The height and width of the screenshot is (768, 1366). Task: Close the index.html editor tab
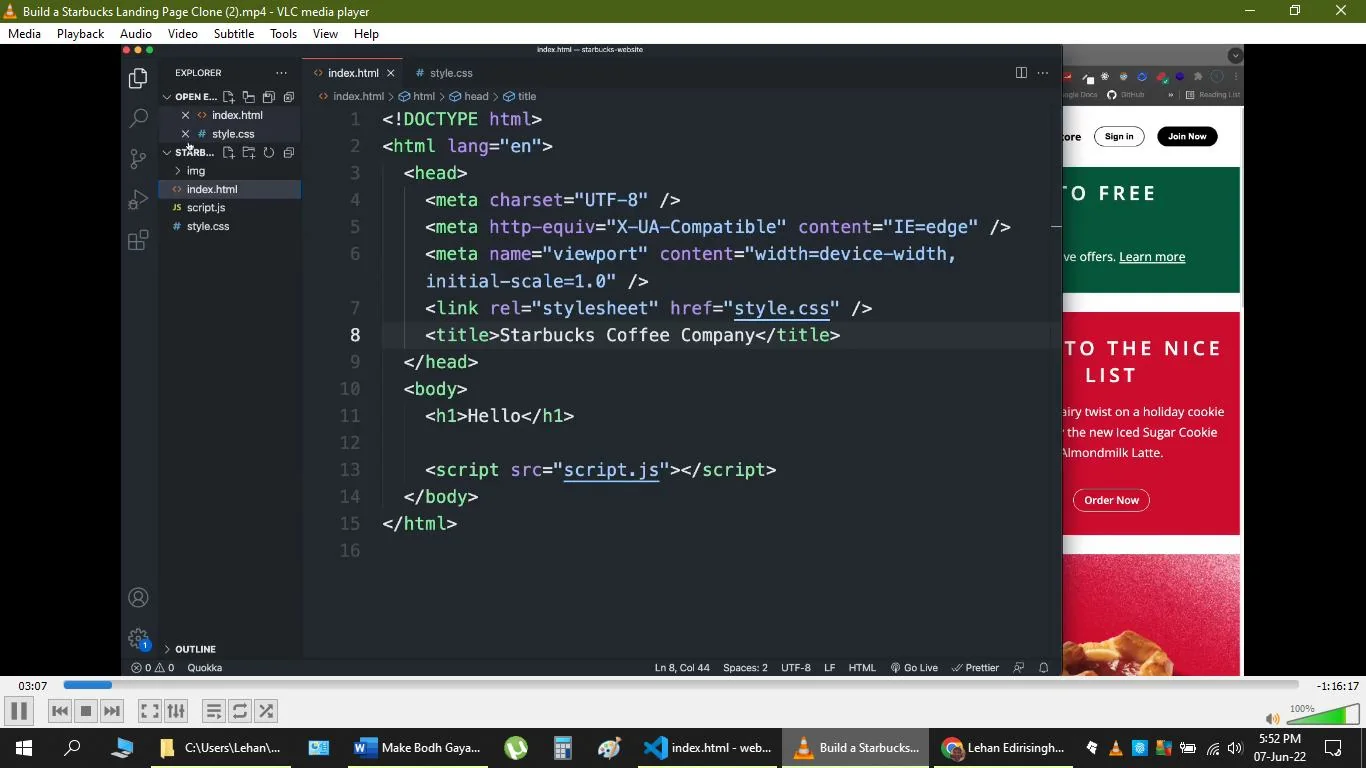[391, 73]
